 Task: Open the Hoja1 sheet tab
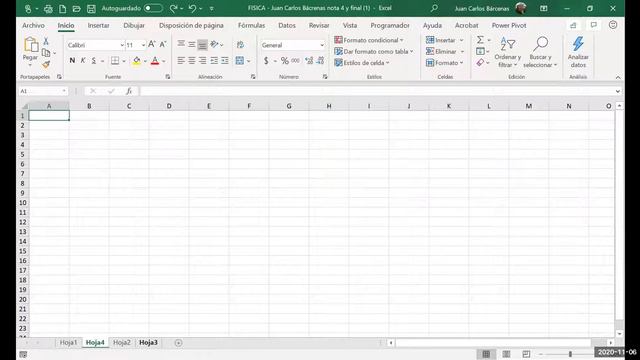(x=68, y=343)
